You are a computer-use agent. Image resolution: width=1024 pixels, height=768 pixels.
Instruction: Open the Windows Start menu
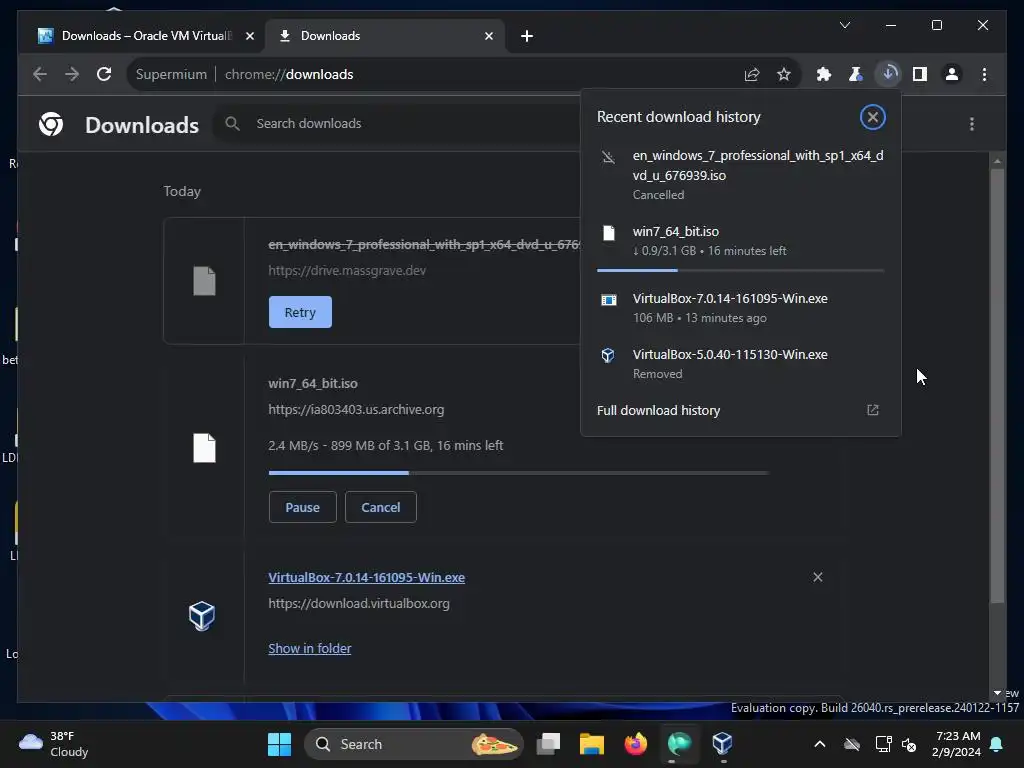point(280,744)
